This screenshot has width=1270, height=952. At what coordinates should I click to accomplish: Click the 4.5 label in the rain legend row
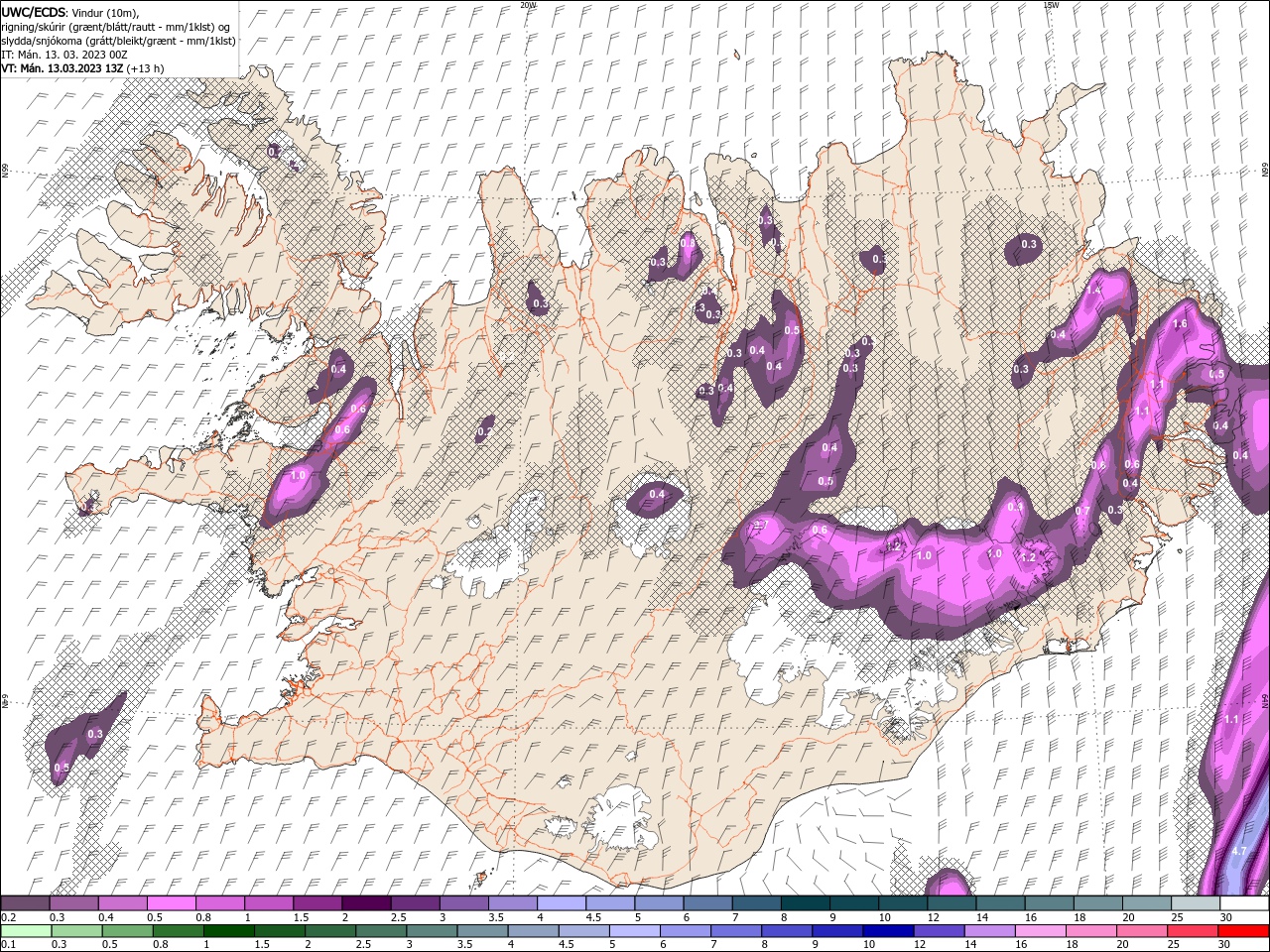[567, 944]
